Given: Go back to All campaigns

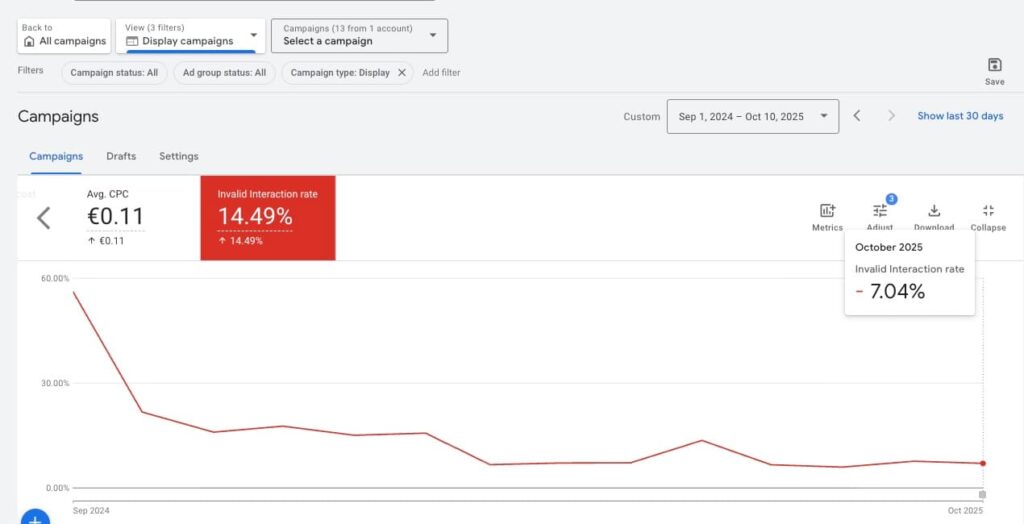Looking at the screenshot, I should (64, 35).
